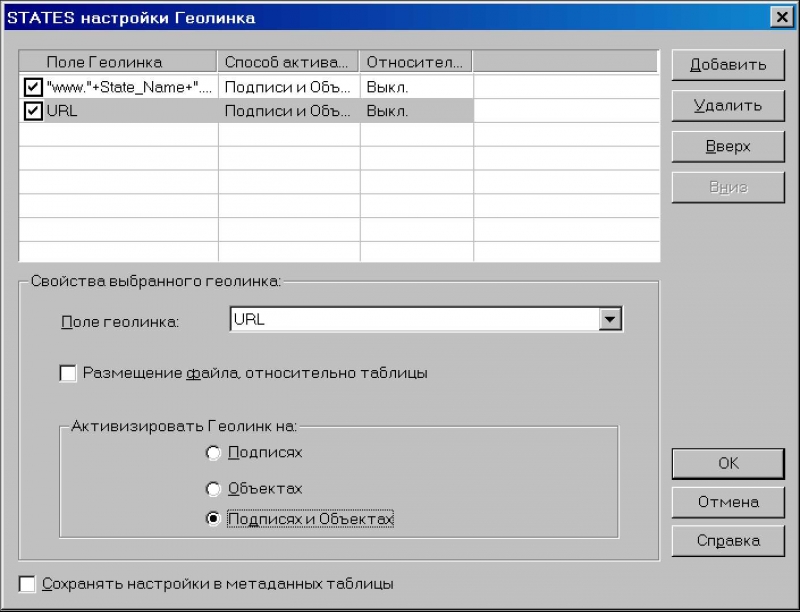The height and width of the screenshot is (612, 800).
Task: Enable Сохранять настройки в метаданных таблицы
Action: [x=27, y=584]
